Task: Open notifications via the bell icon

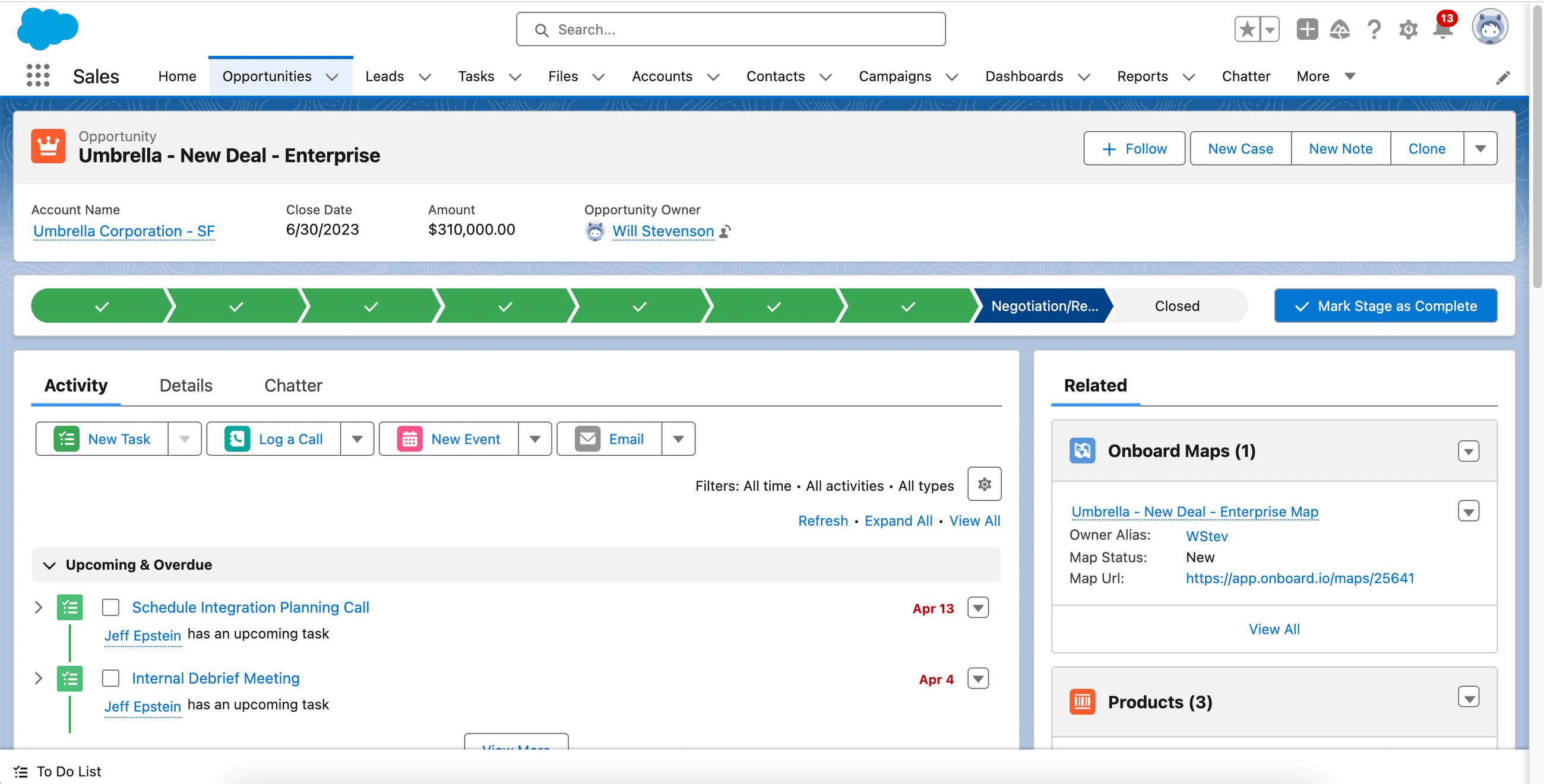Action: click(1441, 30)
